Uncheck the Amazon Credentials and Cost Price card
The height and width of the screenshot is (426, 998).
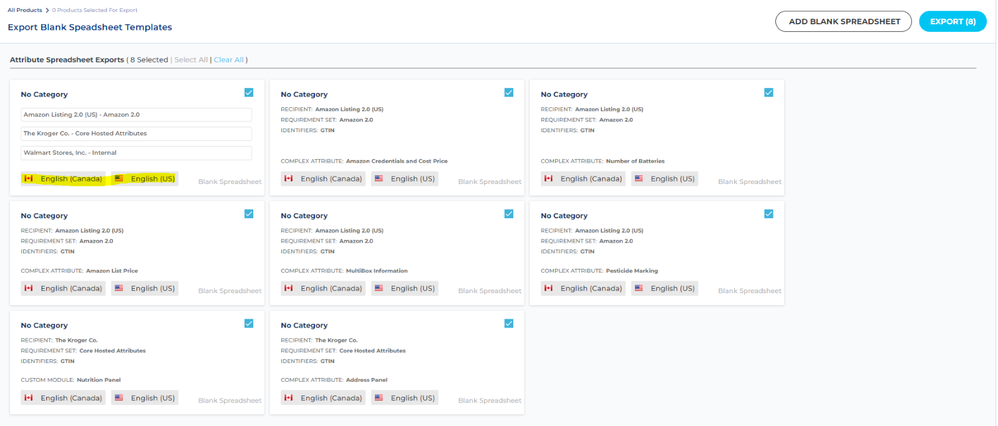pyautogui.click(x=509, y=92)
